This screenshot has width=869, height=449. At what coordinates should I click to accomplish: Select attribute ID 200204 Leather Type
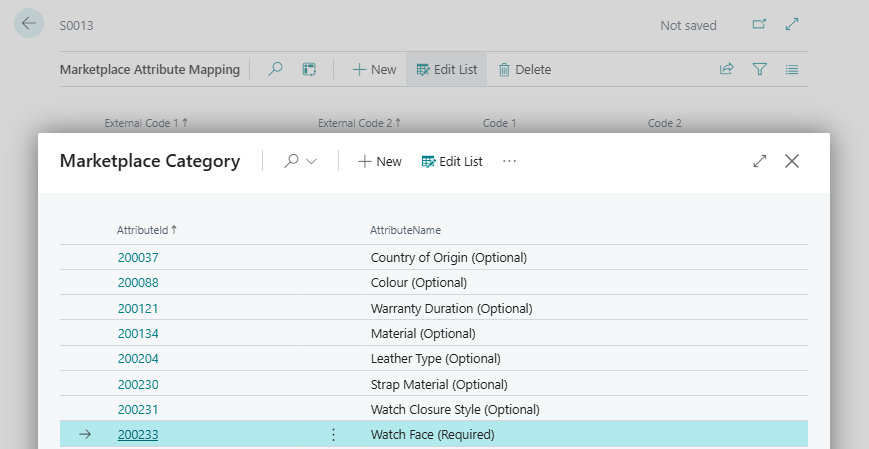[x=138, y=359]
